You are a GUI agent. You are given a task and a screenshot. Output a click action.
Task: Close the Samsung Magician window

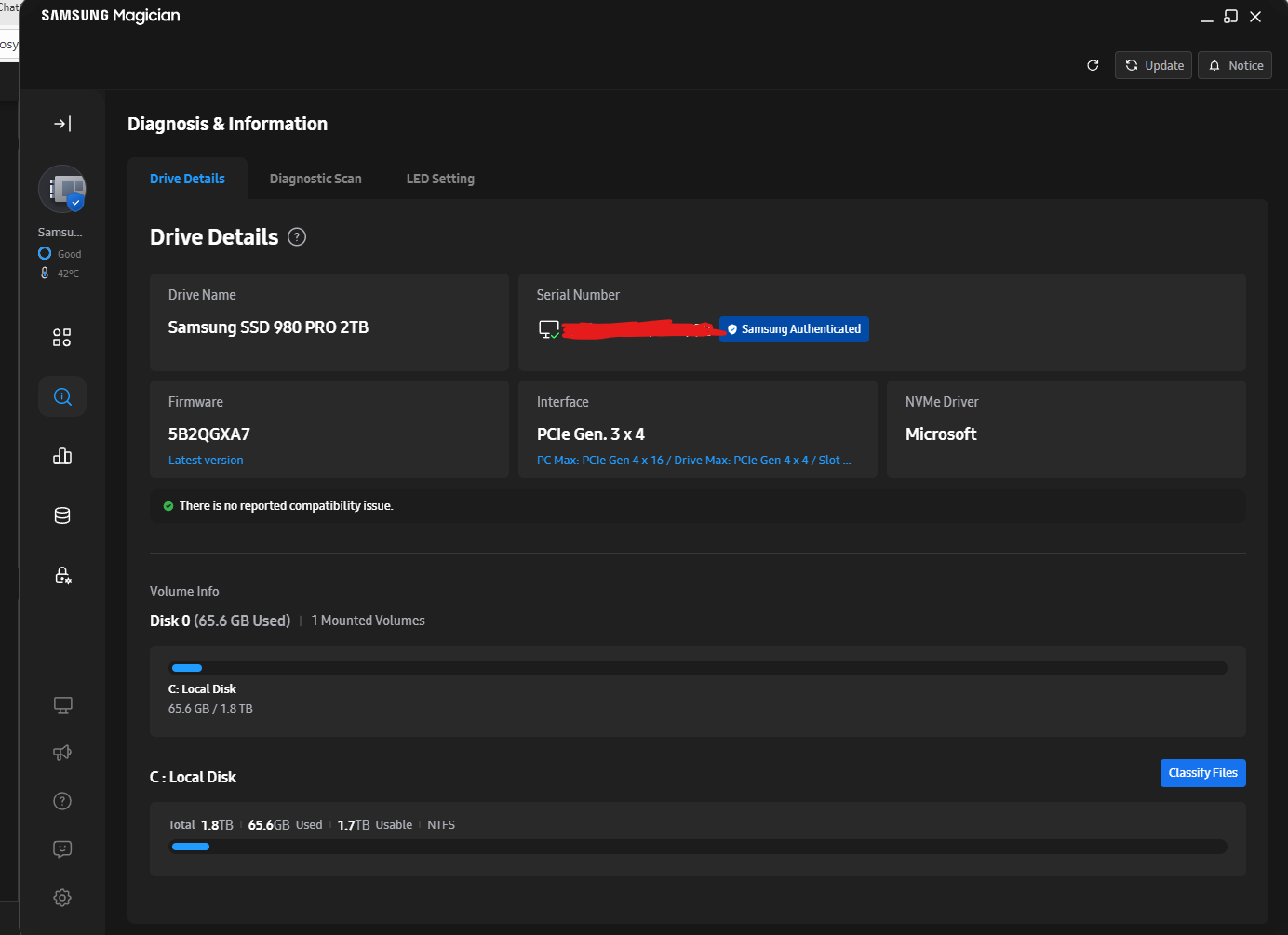click(x=1255, y=17)
